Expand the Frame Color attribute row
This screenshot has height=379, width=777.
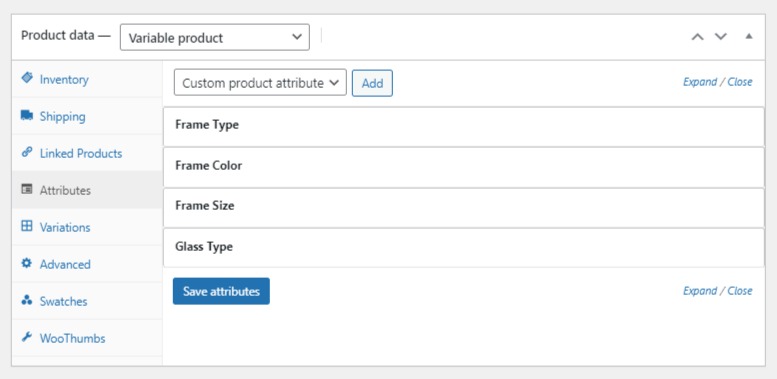[x=463, y=166]
